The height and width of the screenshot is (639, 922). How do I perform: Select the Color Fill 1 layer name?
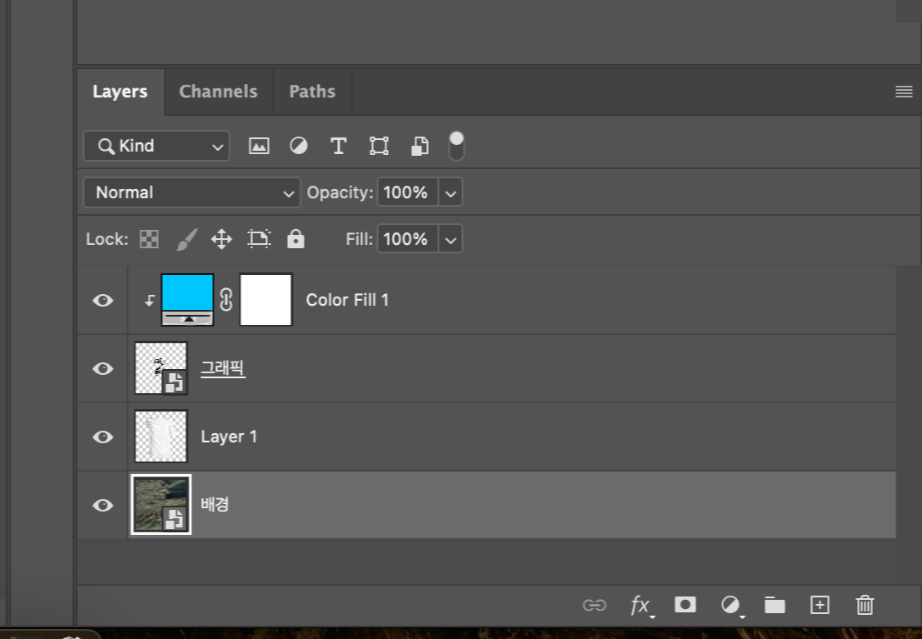point(347,300)
